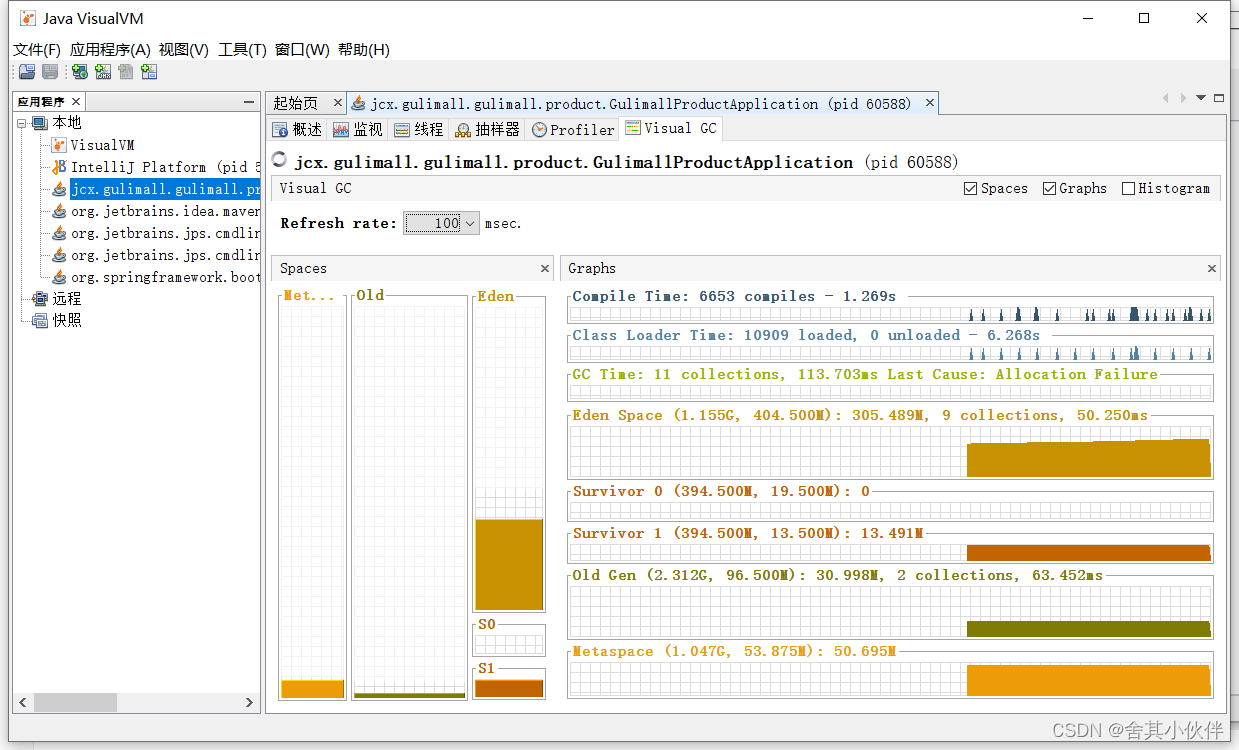Click the Java icon beside org.springframework.boot
Viewport: 1239px width, 750px height.
coord(59,277)
